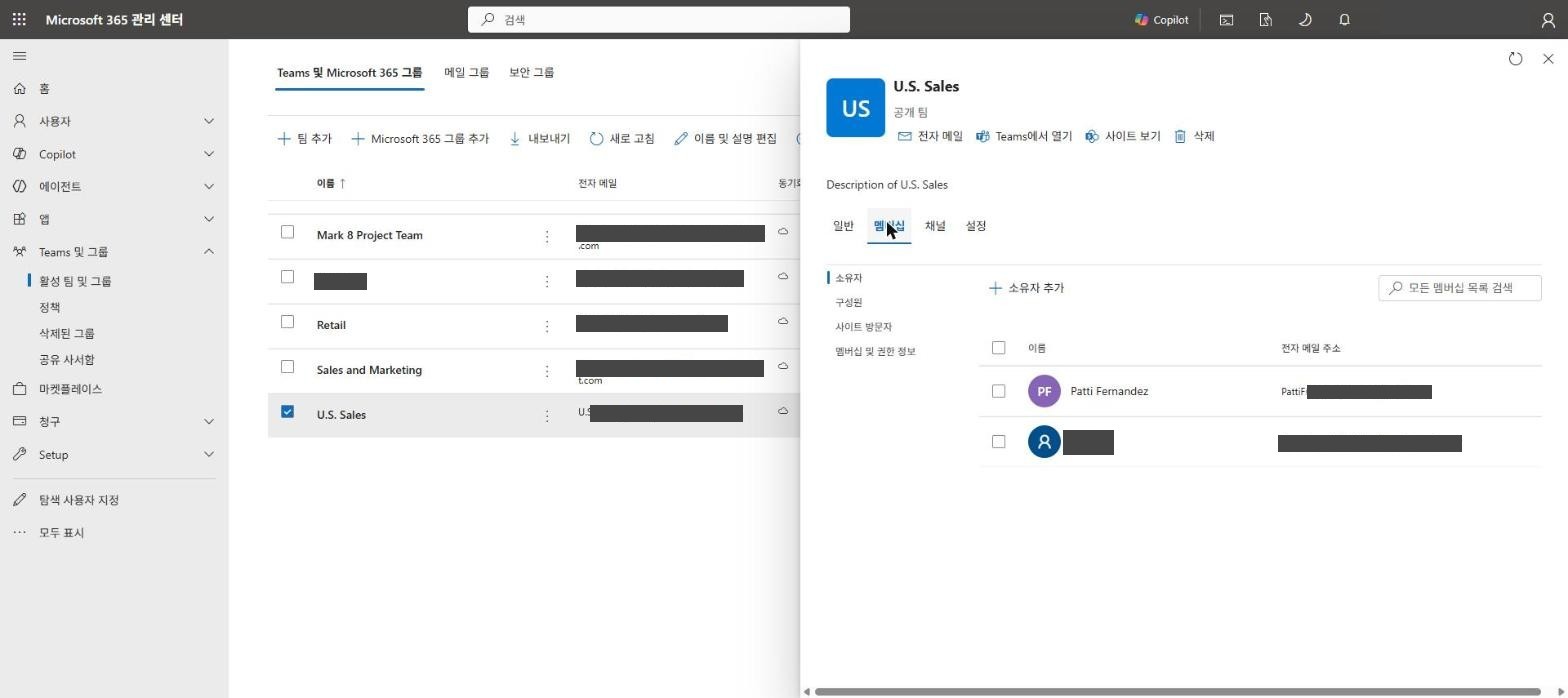This screenshot has height=698, width=1568.
Task: Switch to the 일반 tab
Action: pos(843,226)
